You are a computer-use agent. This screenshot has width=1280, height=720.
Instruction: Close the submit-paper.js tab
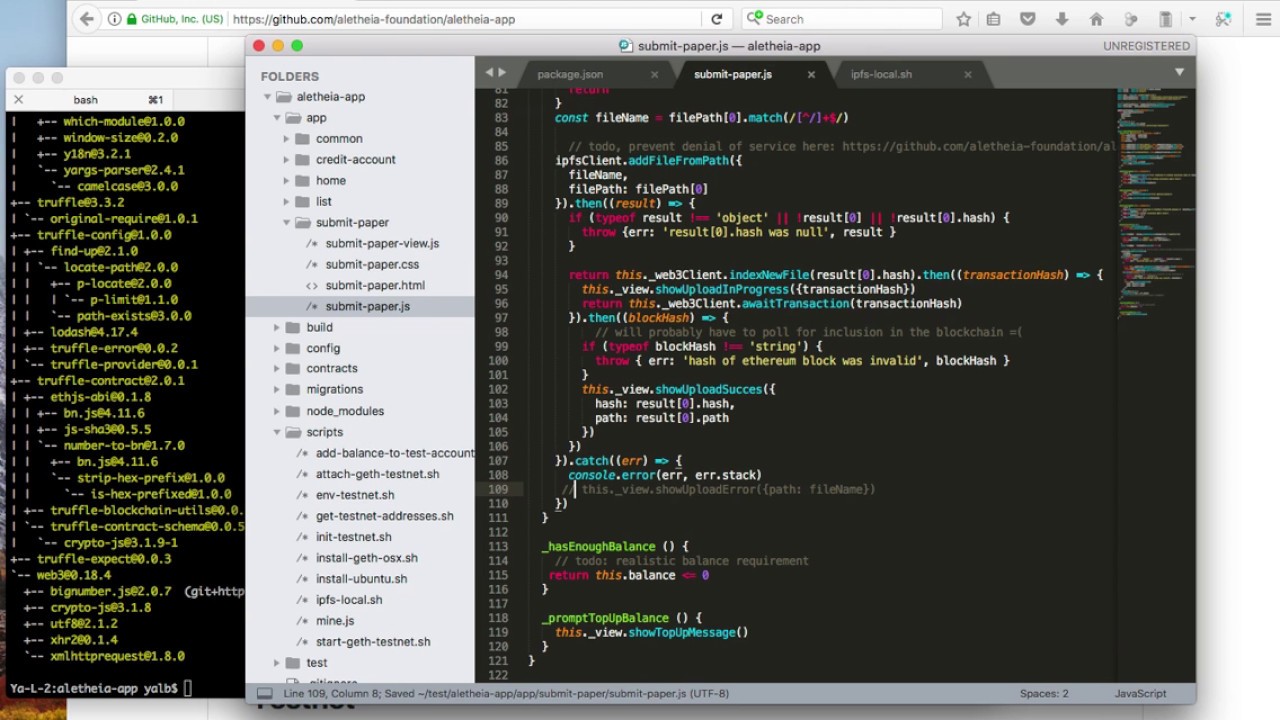coord(811,74)
